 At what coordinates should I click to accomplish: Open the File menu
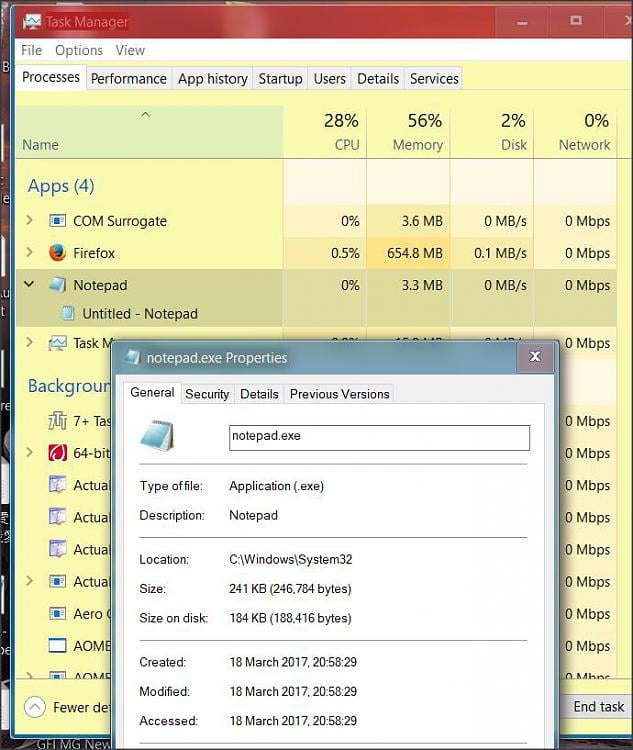32,50
